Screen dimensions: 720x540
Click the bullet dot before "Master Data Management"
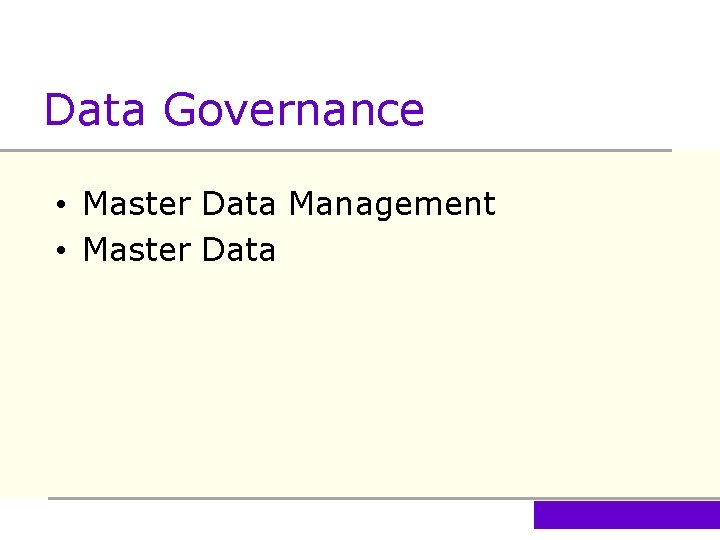[62, 206]
